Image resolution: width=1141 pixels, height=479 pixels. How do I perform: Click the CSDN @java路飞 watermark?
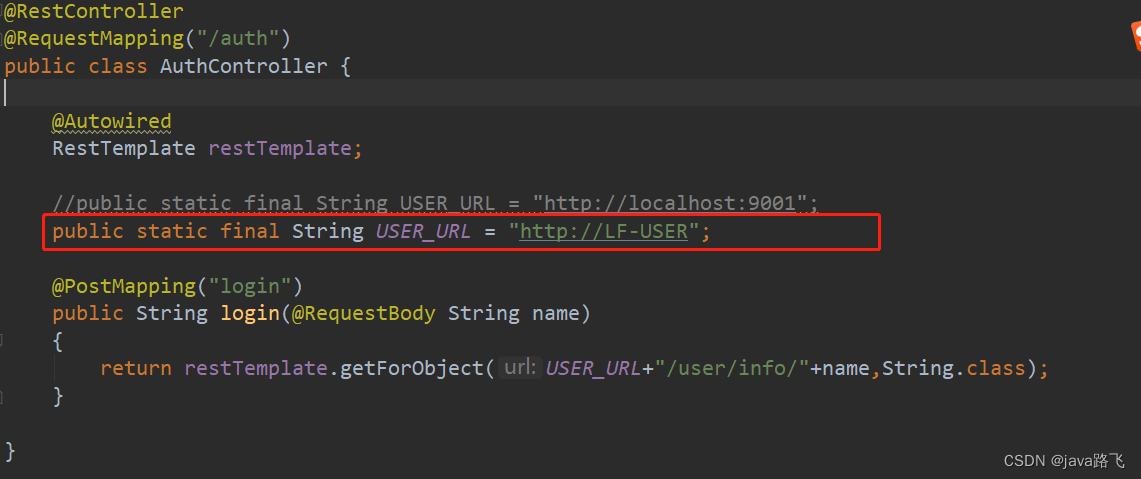(1064, 461)
